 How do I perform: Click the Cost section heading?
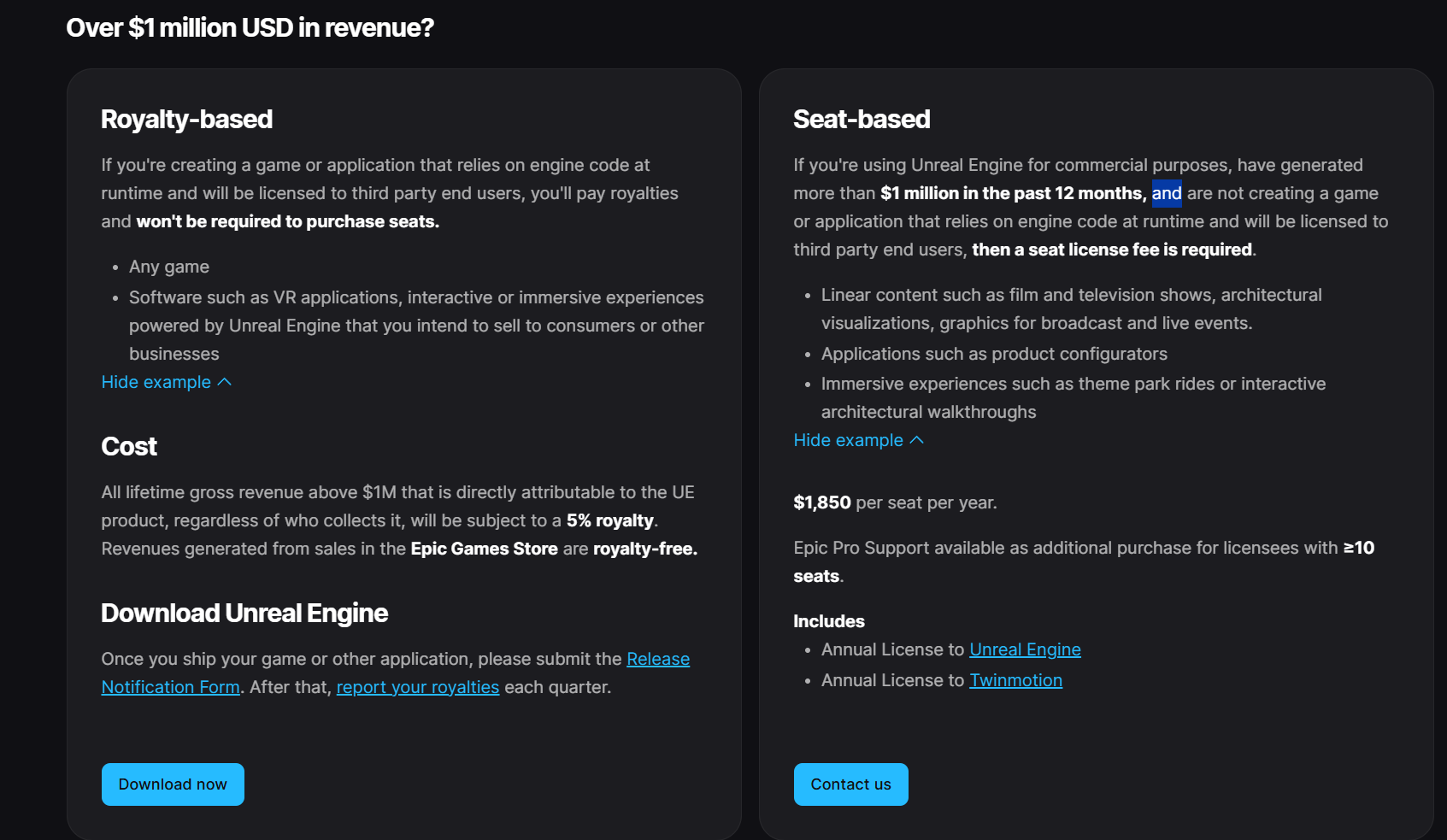(129, 446)
